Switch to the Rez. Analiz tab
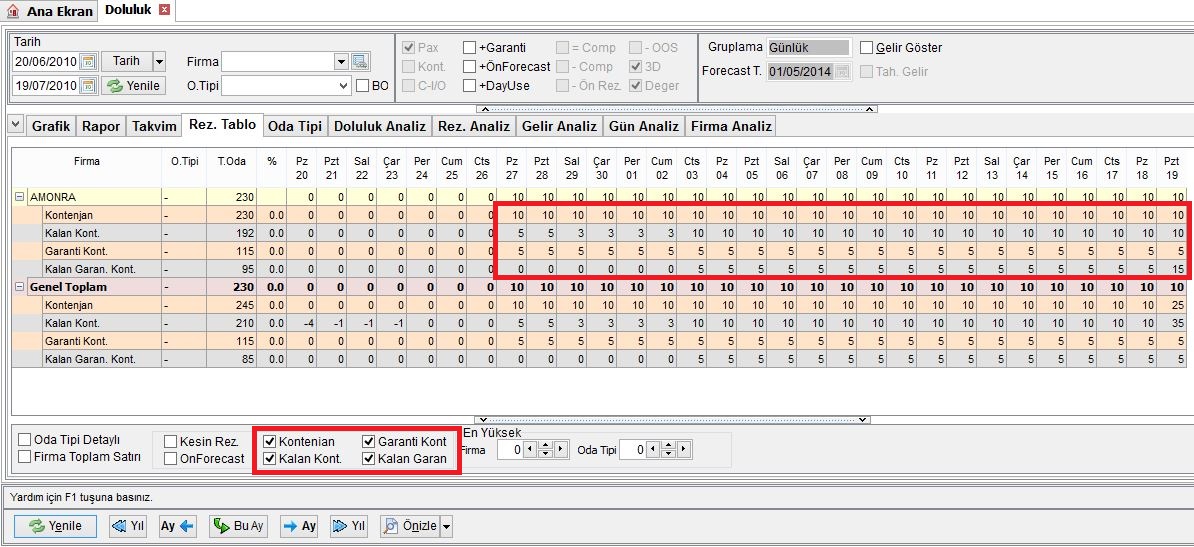 pos(474,126)
